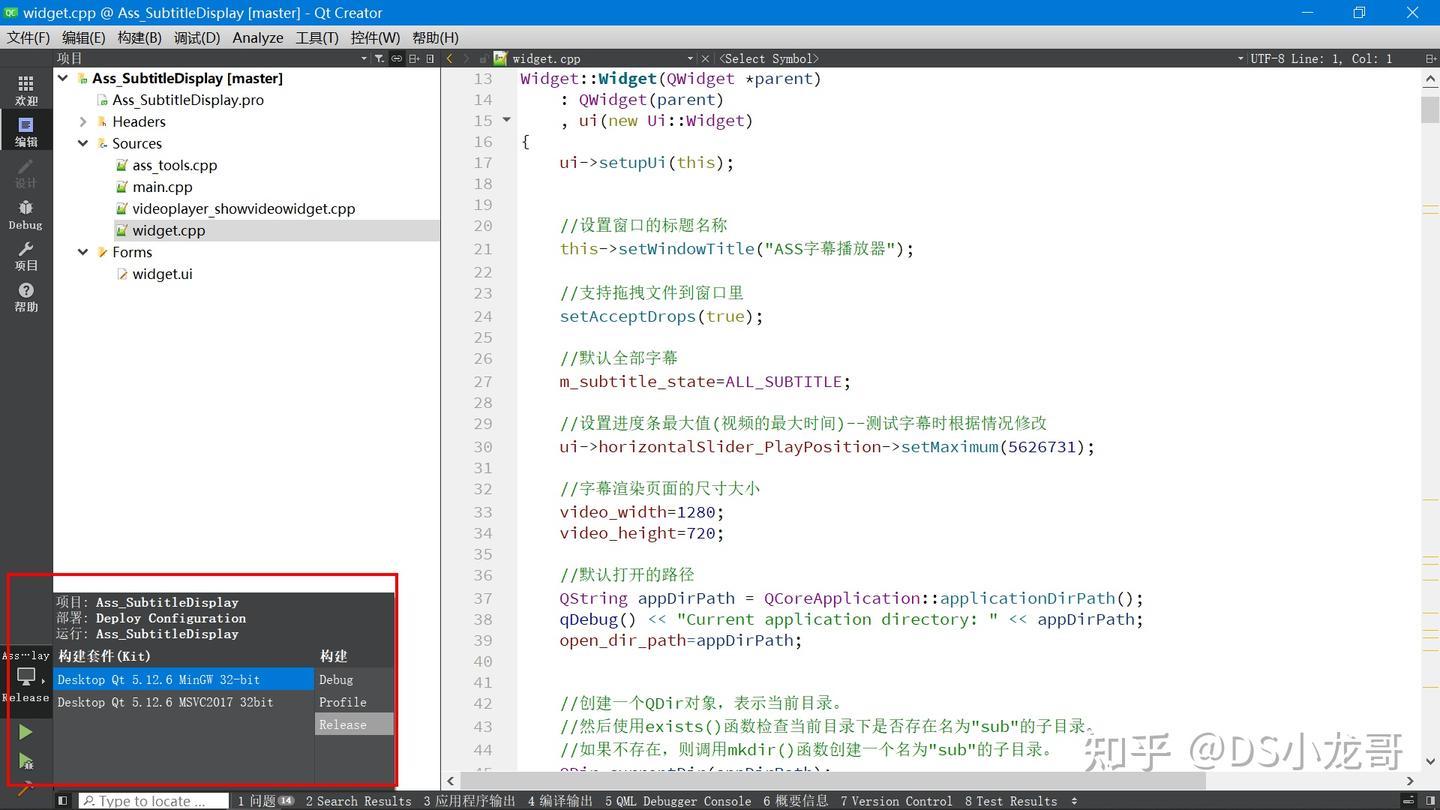Screen dimensions: 1440x810
Task: Click filter tree icon in project panel
Action: tap(379, 59)
